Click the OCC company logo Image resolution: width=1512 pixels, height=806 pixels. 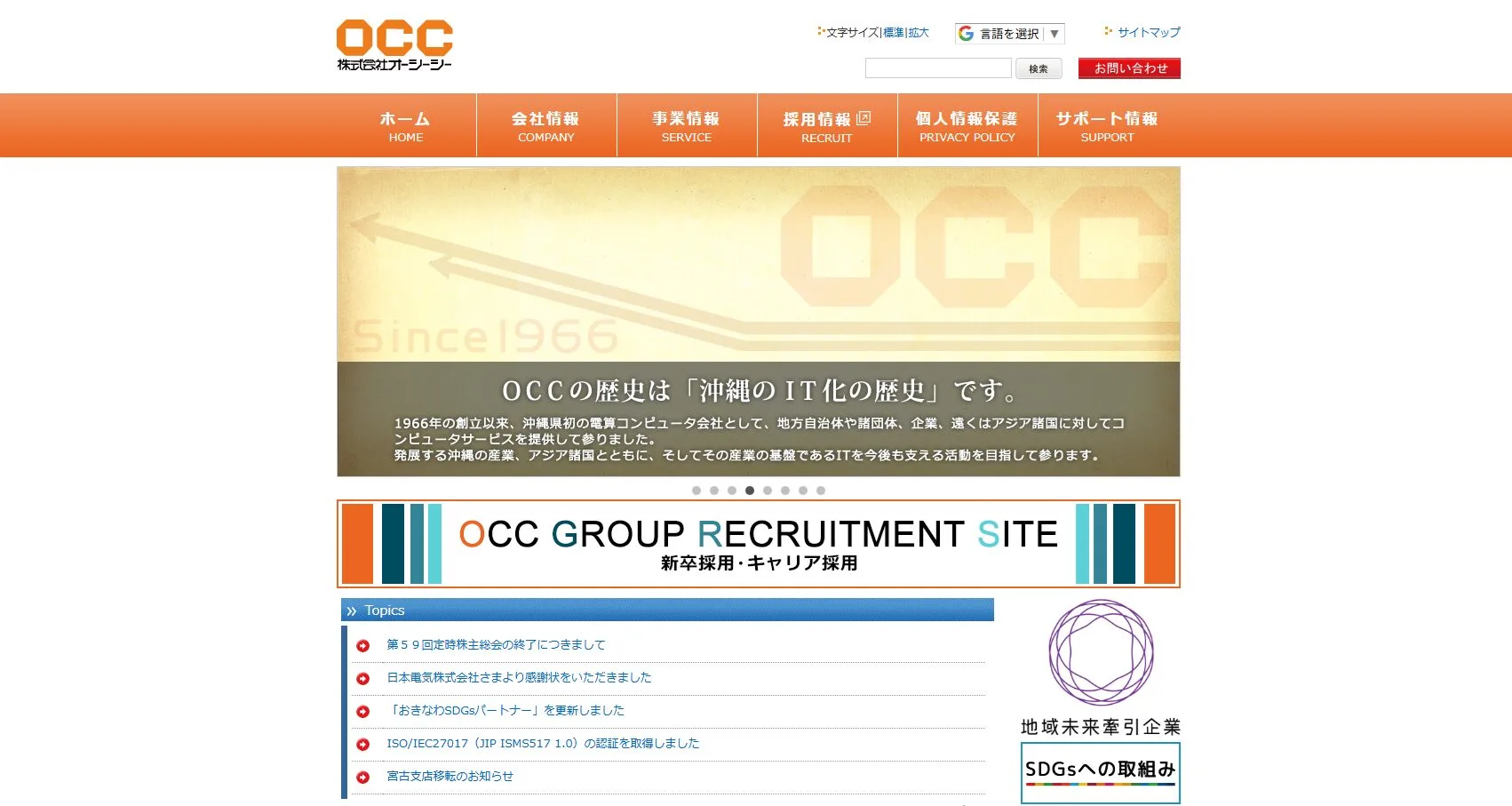(x=394, y=43)
